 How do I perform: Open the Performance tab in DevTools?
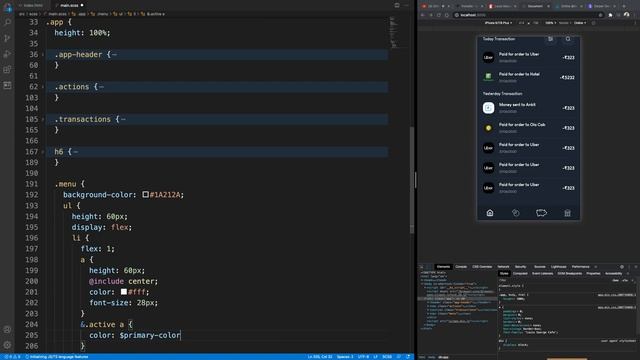pyautogui.click(x=580, y=267)
